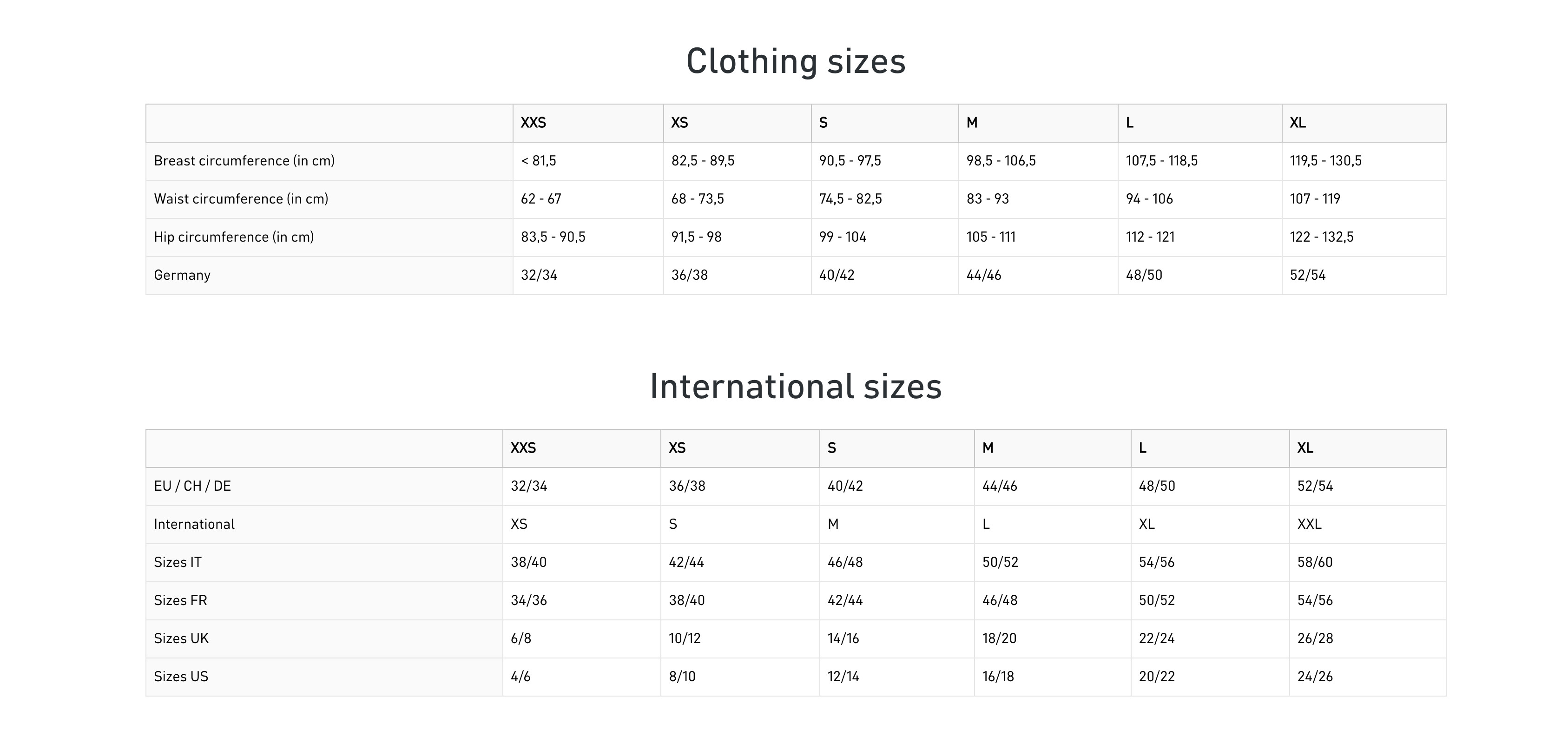Select the Waist circumference (in cm) row label
This screenshot has width=1568, height=750.
pos(241,199)
